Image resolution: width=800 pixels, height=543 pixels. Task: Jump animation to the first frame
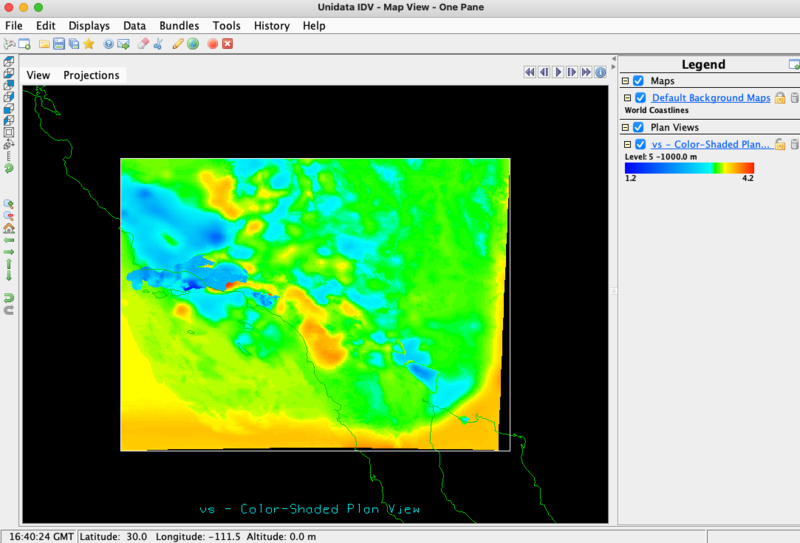click(x=530, y=72)
